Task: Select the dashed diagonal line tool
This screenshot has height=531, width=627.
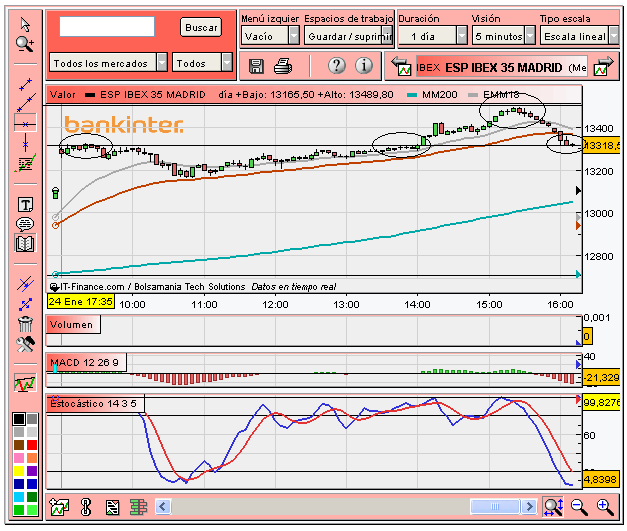Action: pyautogui.click(x=25, y=304)
